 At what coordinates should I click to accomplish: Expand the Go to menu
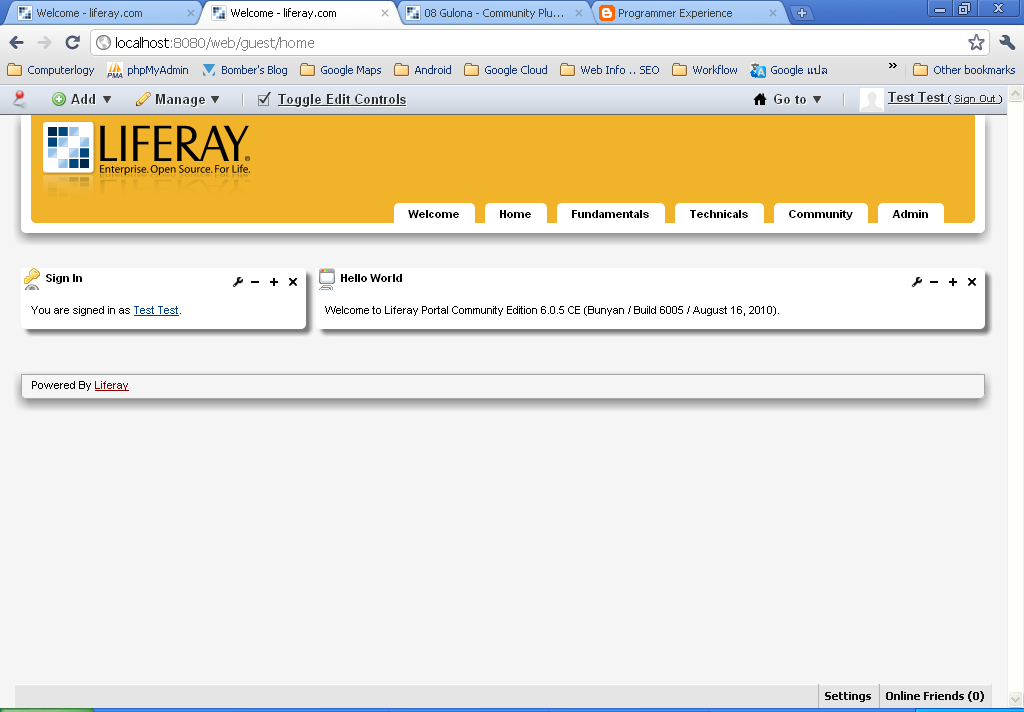(788, 99)
